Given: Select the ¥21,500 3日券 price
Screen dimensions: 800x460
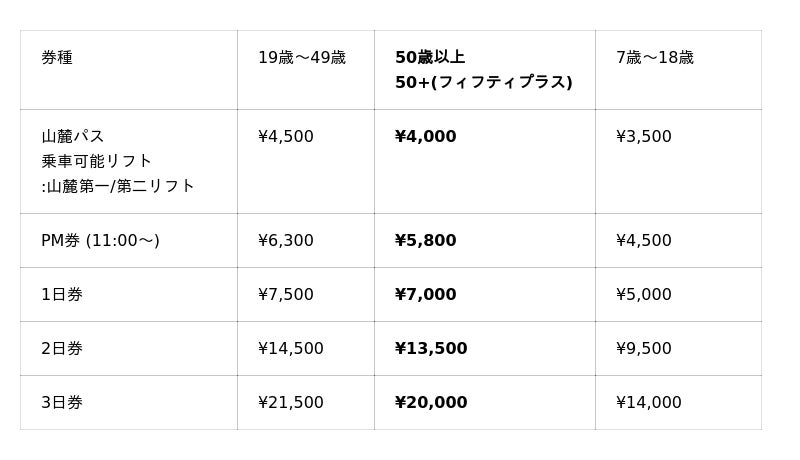Looking at the screenshot, I should coord(290,403).
